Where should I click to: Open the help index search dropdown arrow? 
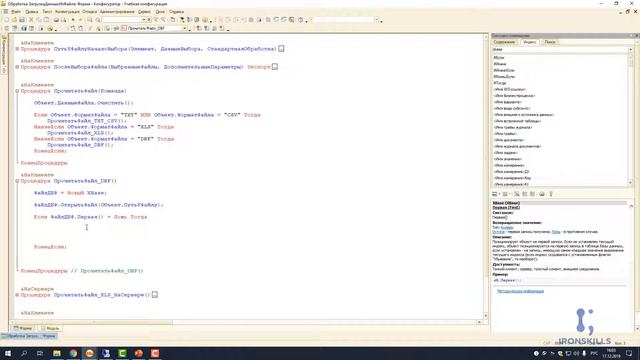(631, 49)
